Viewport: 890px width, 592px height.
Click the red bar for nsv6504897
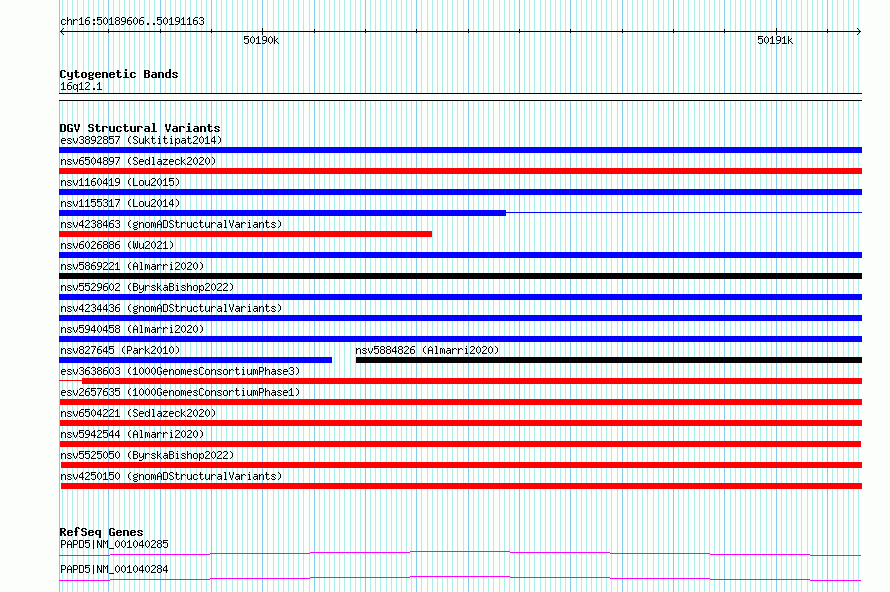click(460, 171)
